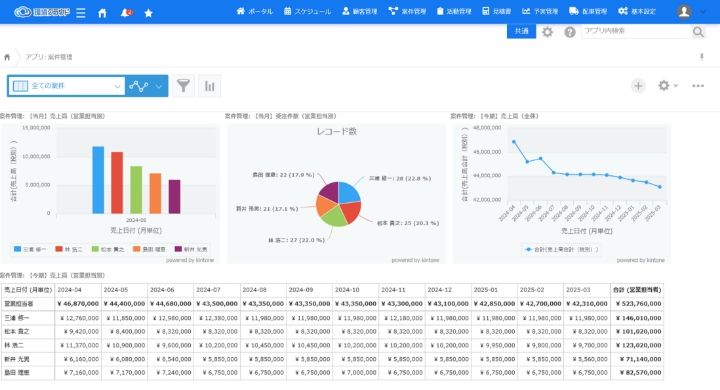720x390 pixels.
Task: Toggle the line chart legend 合計(売上高合計)
Action: pyautogui.click(x=562, y=249)
